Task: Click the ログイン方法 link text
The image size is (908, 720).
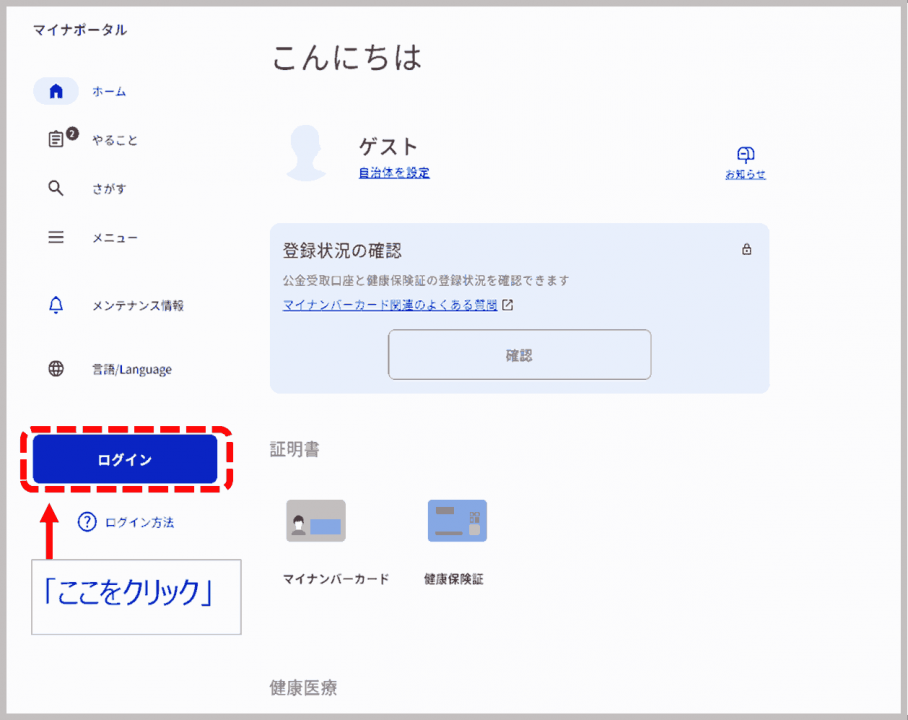Action: [139, 521]
